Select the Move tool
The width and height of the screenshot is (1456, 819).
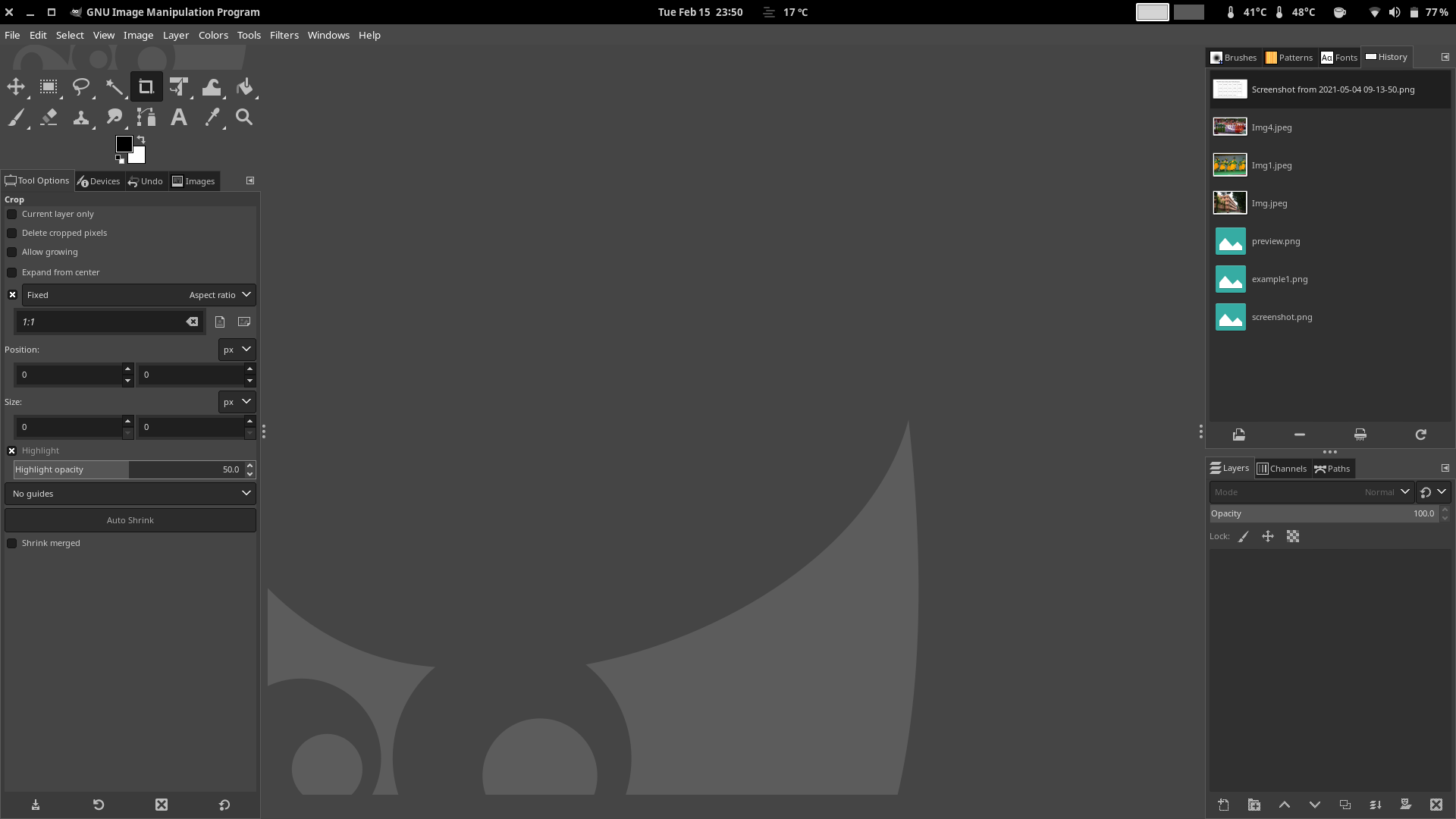tap(16, 87)
